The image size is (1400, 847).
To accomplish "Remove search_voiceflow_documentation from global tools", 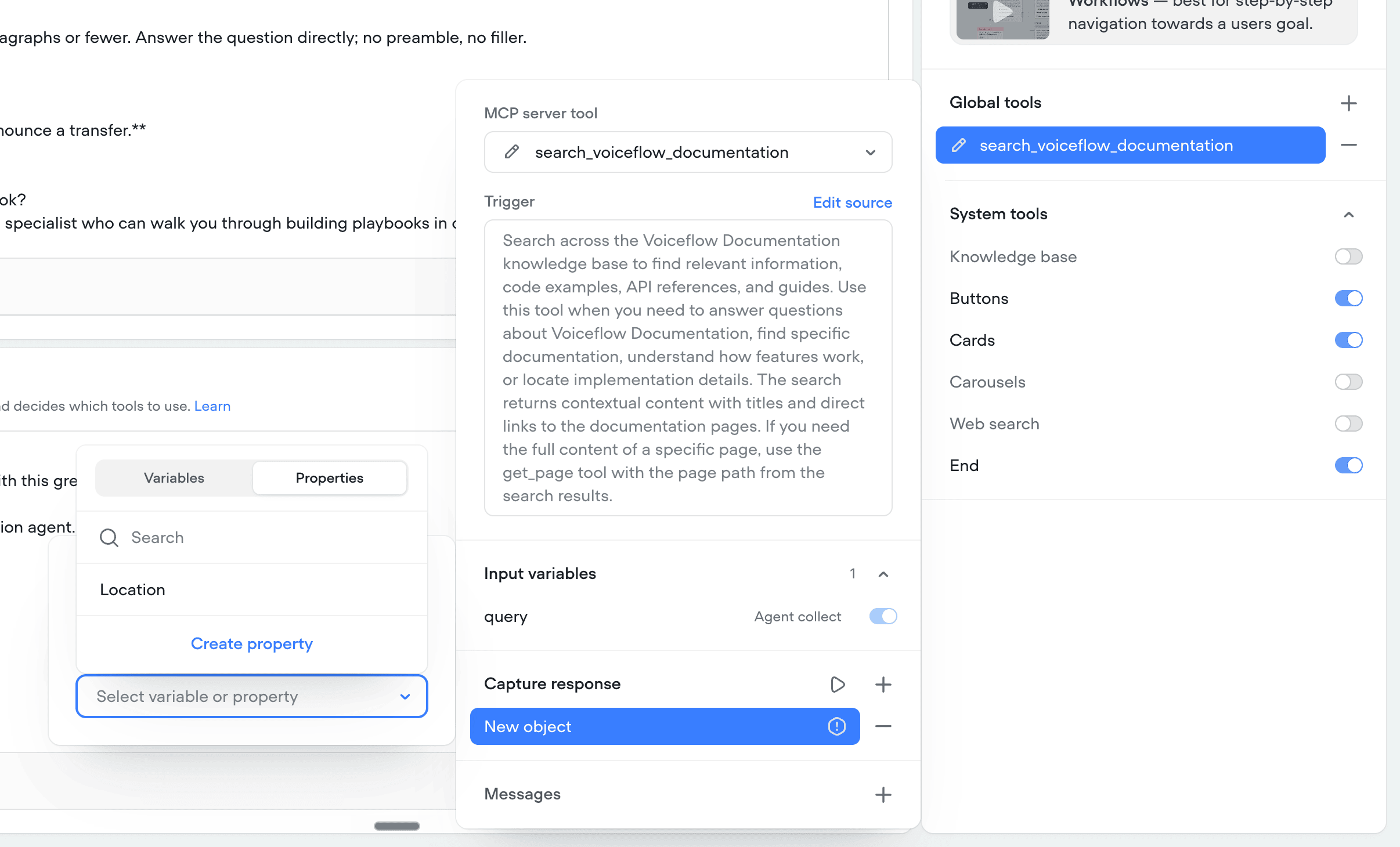I will coord(1348,145).
